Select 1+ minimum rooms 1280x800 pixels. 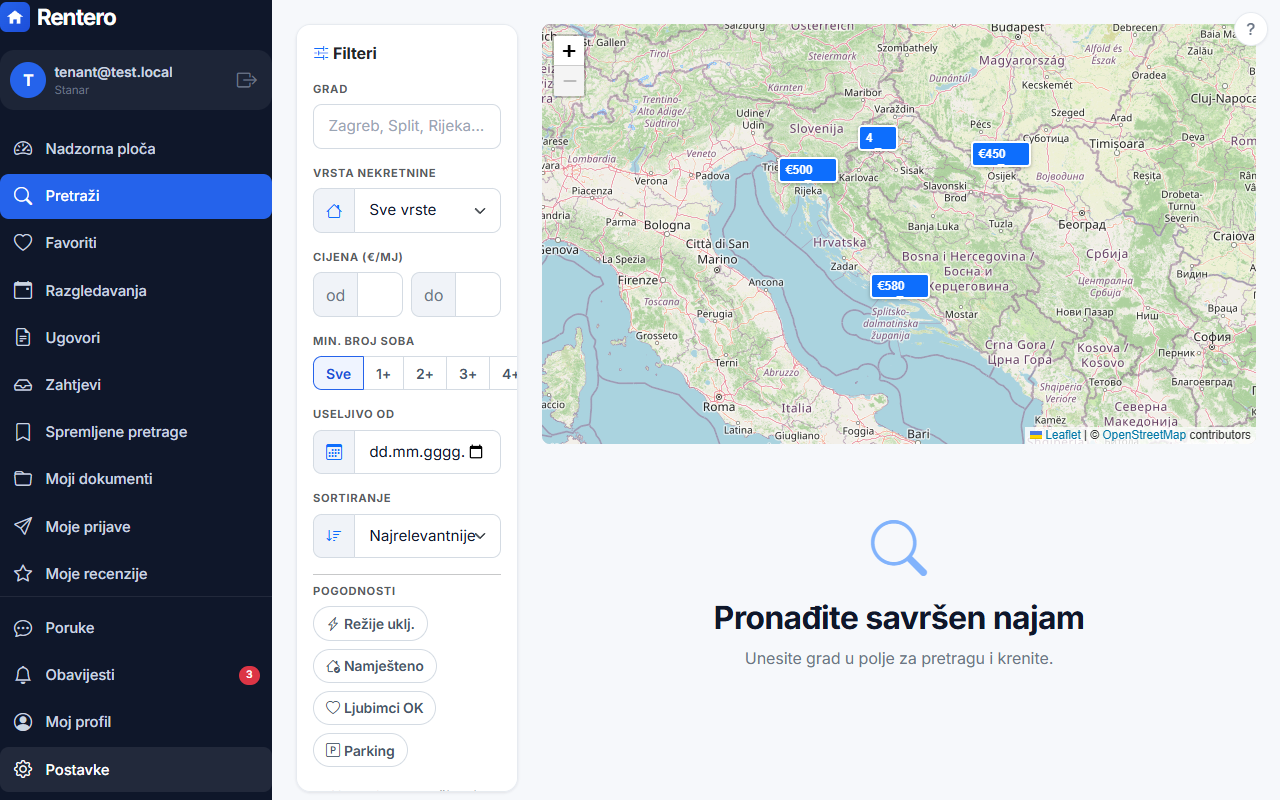point(383,374)
